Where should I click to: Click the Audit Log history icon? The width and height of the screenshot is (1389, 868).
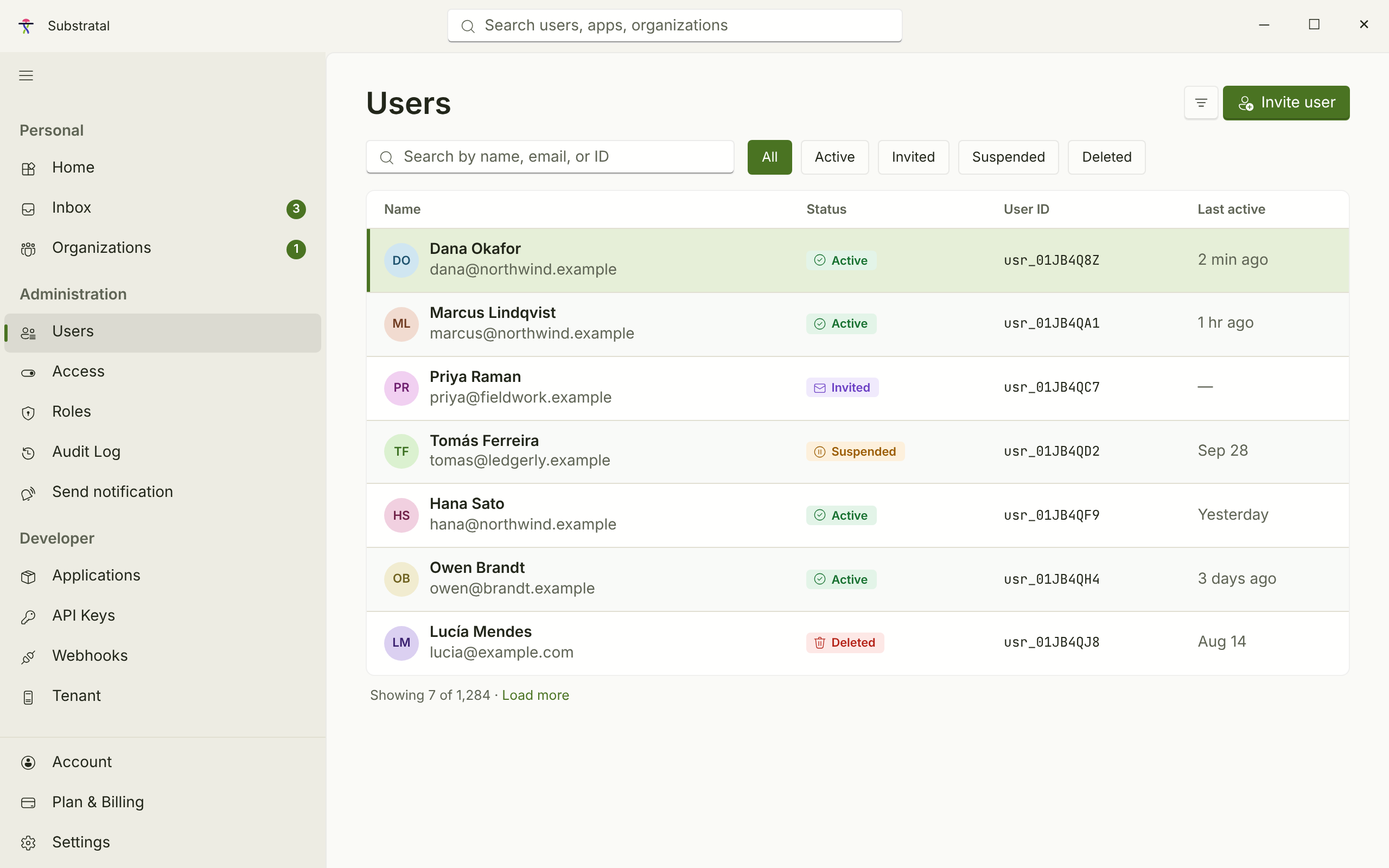(x=28, y=453)
